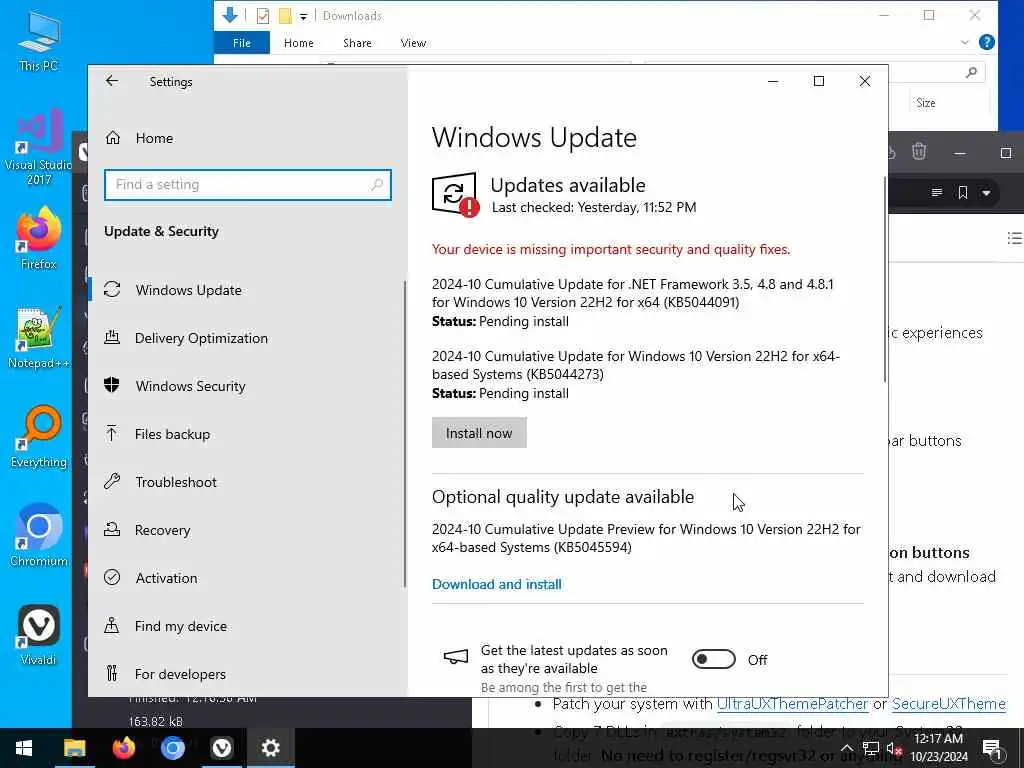The width and height of the screenshot is (1024, 768).
Task: Click Explorer quick access down arrow icon
Action: (x=230, y=15)
